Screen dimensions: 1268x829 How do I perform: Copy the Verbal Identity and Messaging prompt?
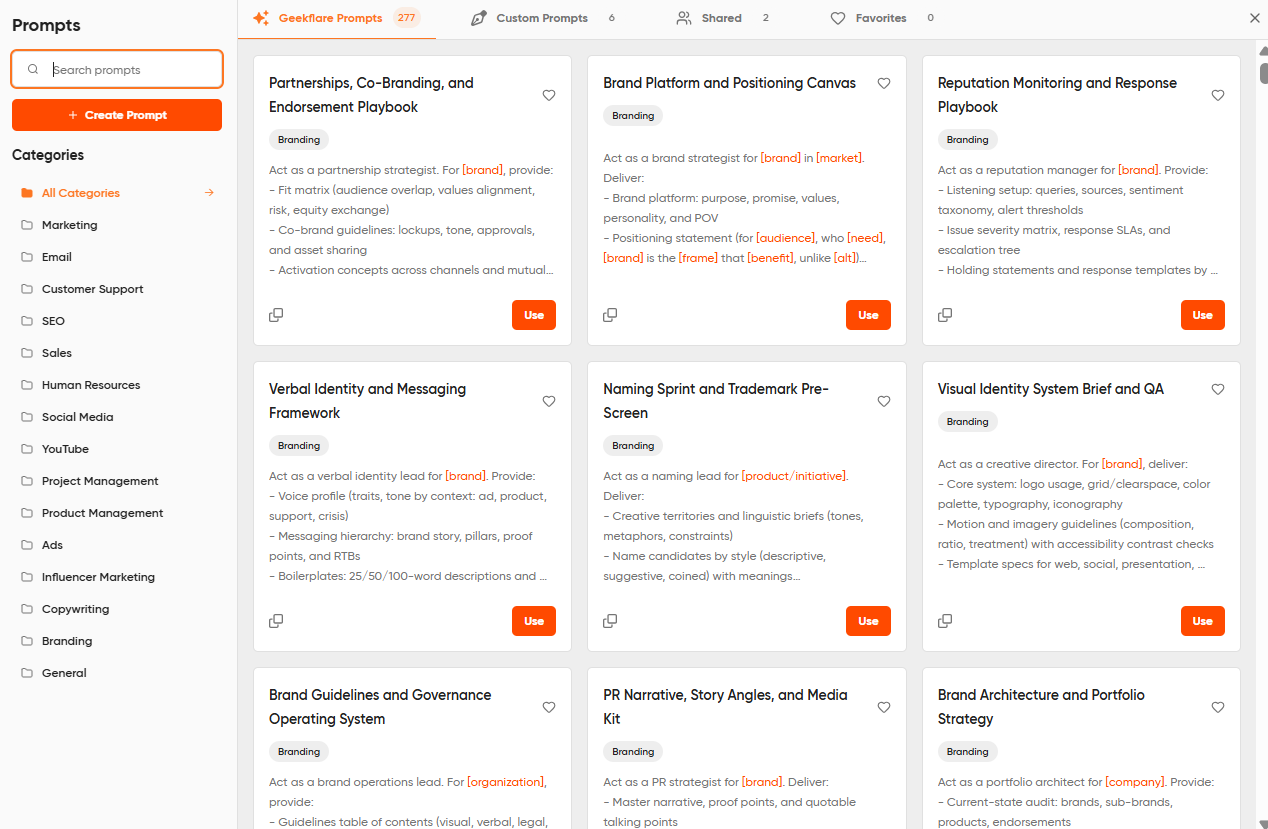point(276,621)
